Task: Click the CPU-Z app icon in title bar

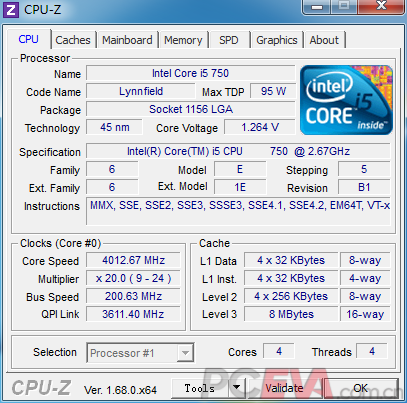Action: 10,10
